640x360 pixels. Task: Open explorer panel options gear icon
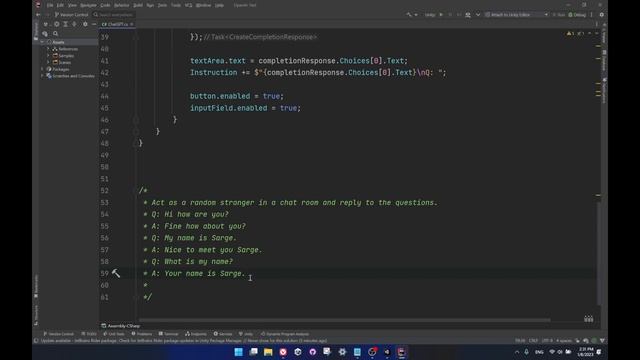(x=85, y=24)
